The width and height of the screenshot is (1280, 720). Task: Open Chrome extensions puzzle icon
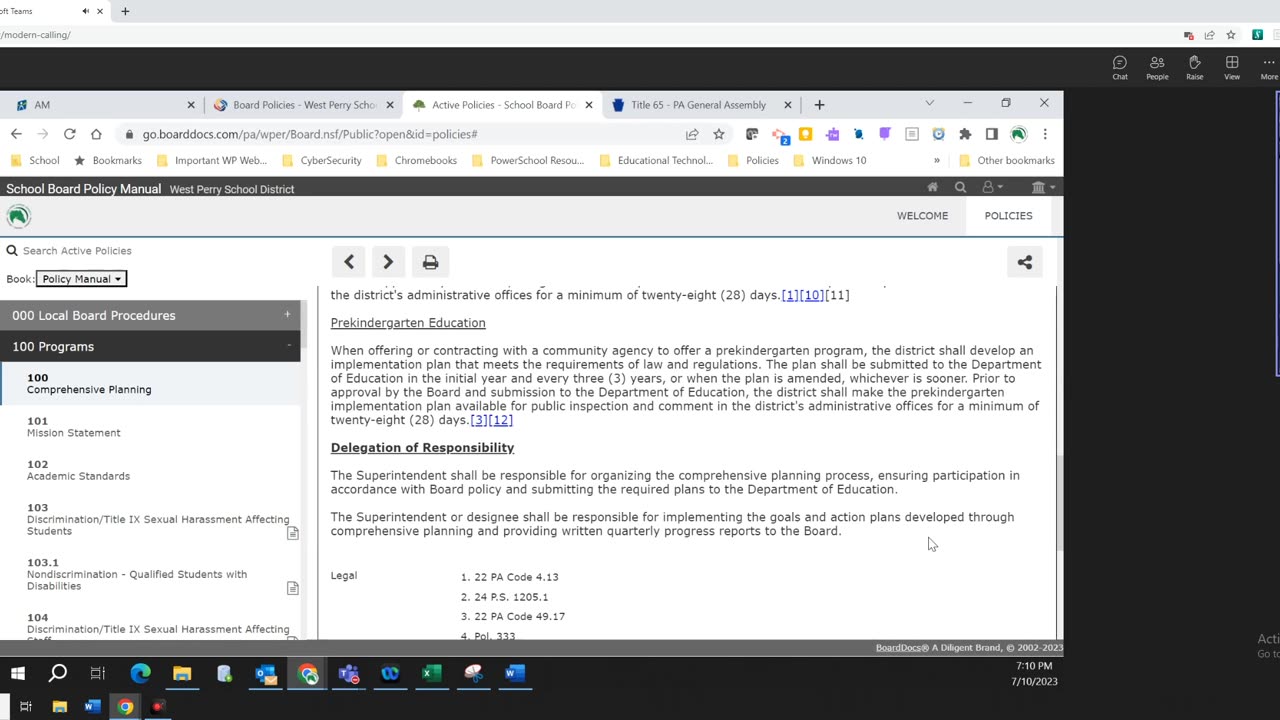(x=965, y=134)
